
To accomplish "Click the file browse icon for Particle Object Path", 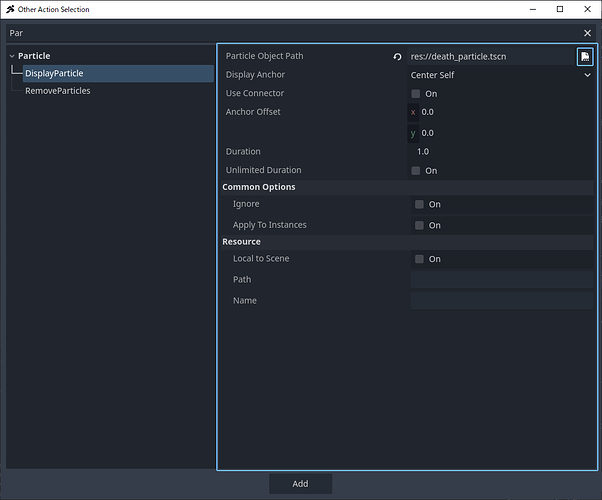I will 585,57.
